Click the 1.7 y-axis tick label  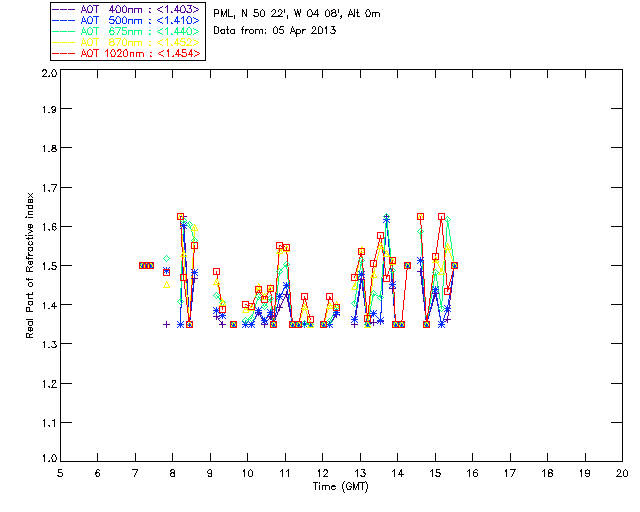[49, 187]
